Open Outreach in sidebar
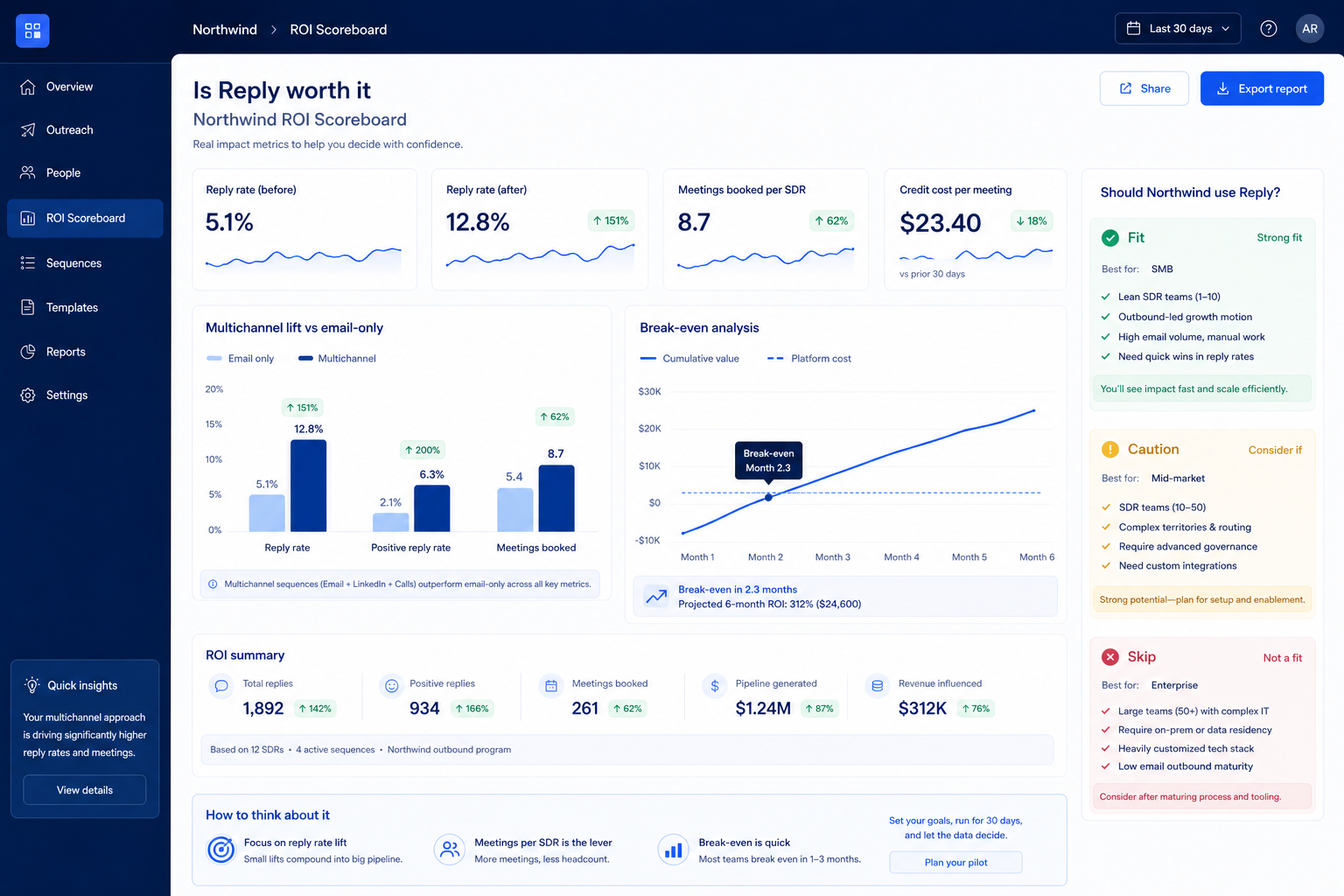This screenshot has width=1344, height=896. point(85,129)
